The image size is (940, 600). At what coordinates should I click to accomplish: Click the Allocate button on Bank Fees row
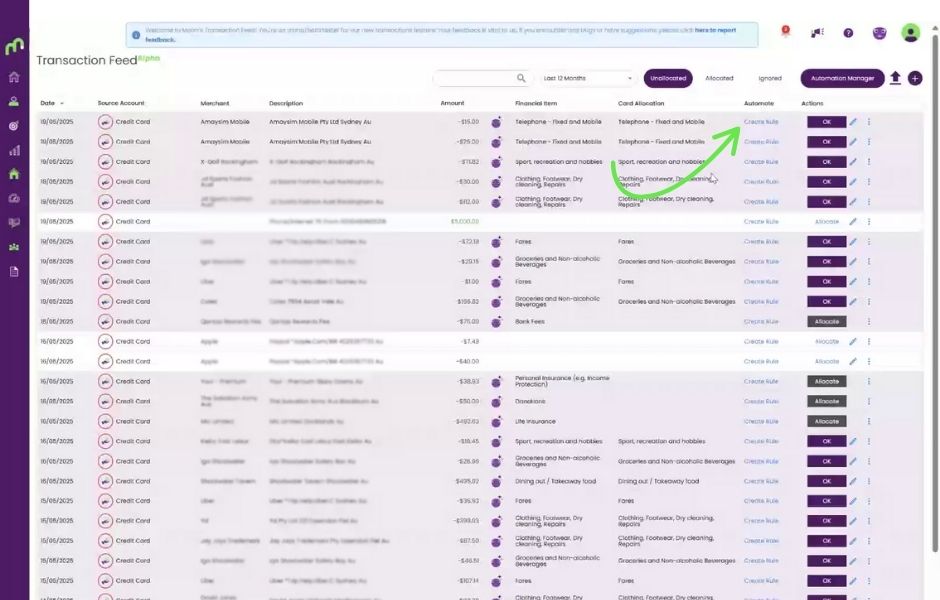pyautogui.click(x=826, y=322)
